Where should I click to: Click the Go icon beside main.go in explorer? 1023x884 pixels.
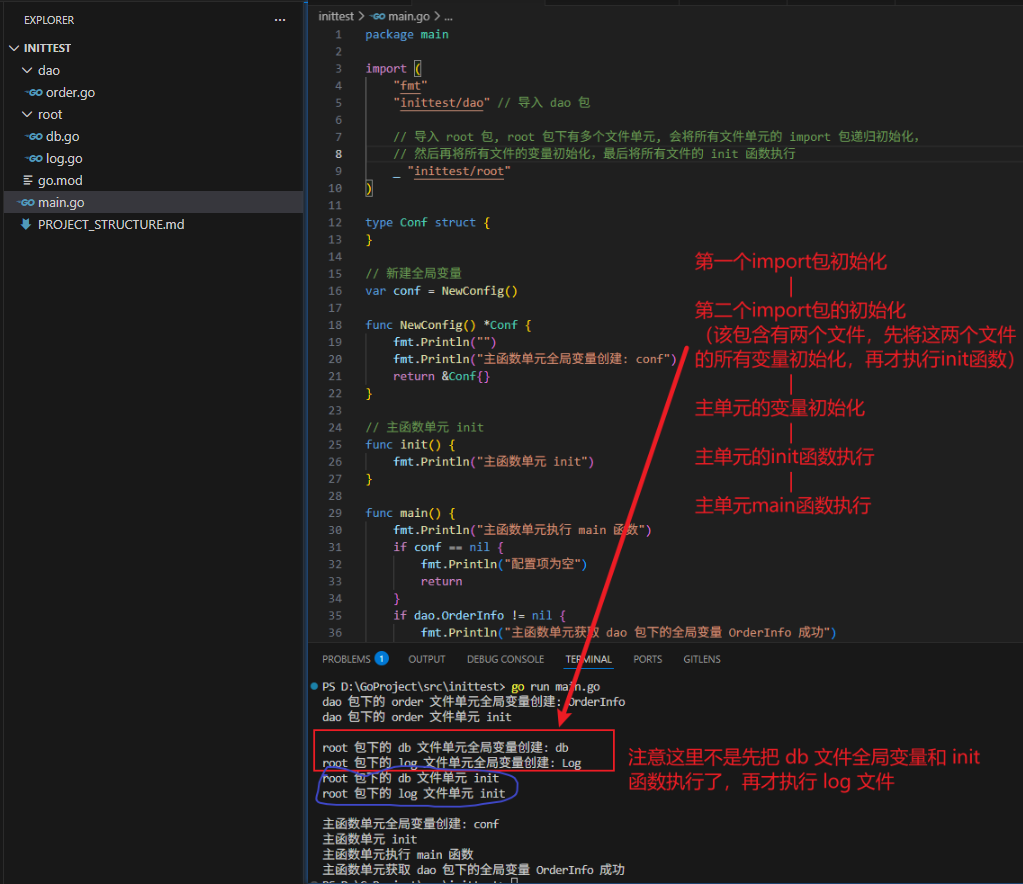26,202
